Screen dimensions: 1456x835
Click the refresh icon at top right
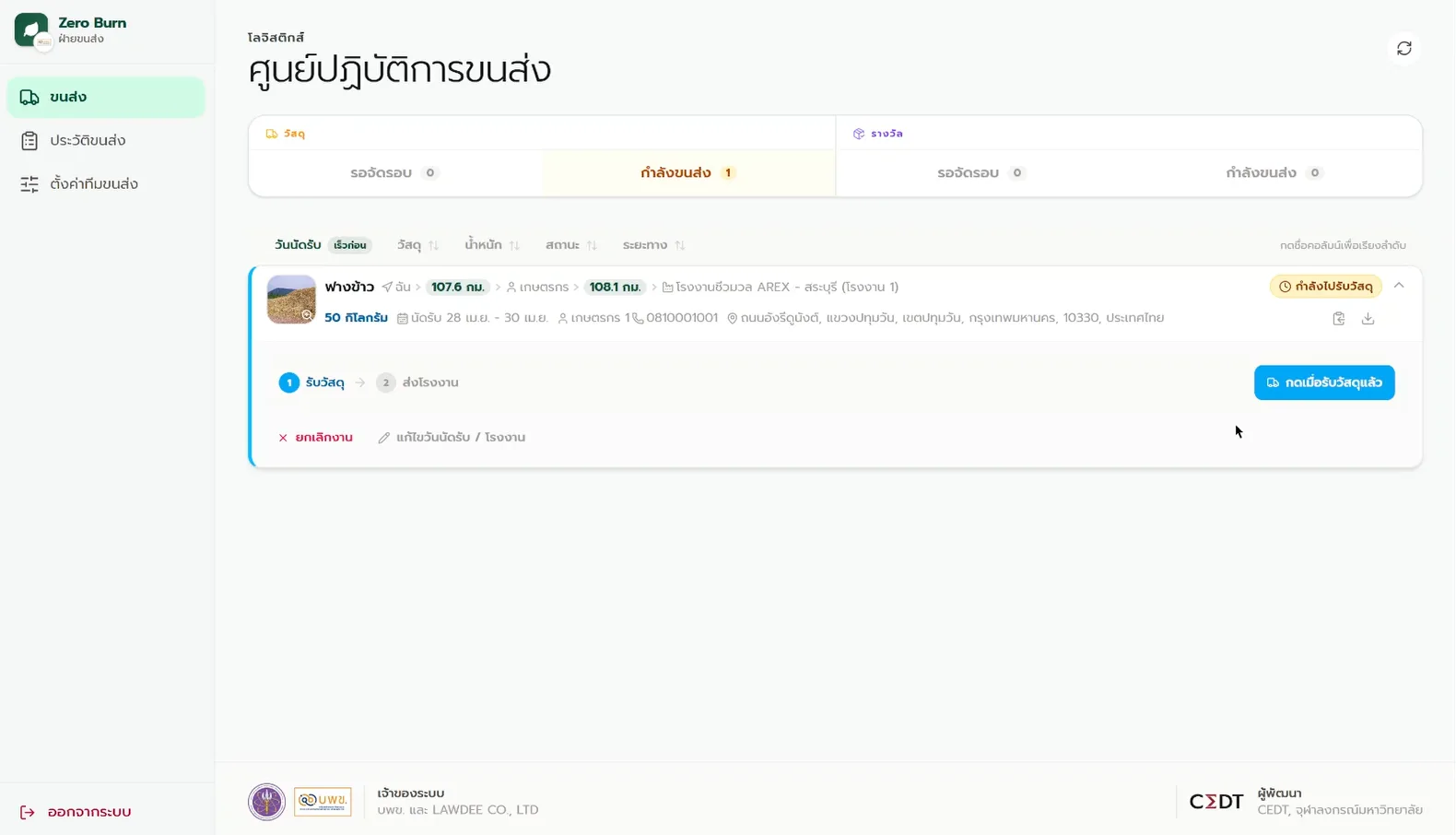pyautogui.click(x=1403, y=48)
